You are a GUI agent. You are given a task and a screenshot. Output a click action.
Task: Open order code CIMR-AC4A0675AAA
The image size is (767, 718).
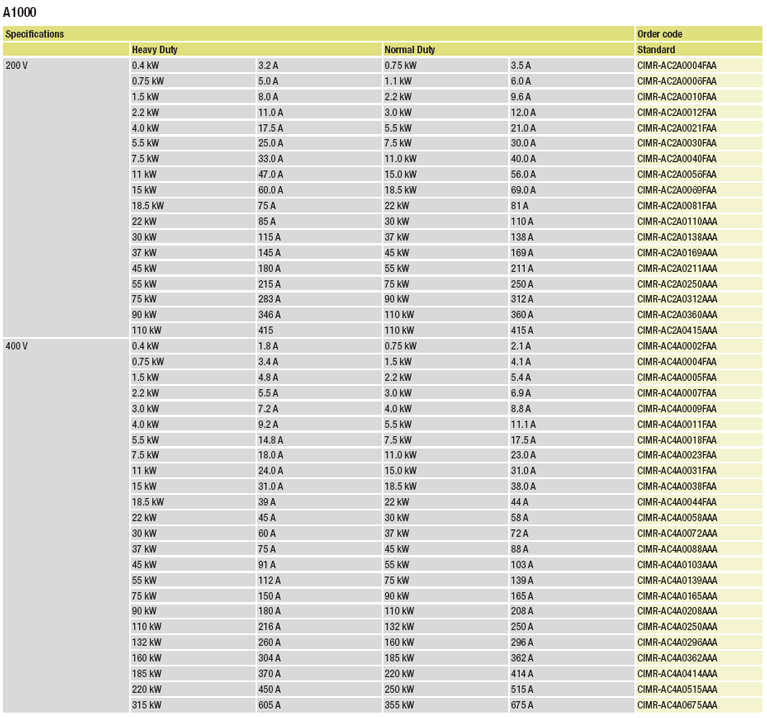tap(690, 706)
